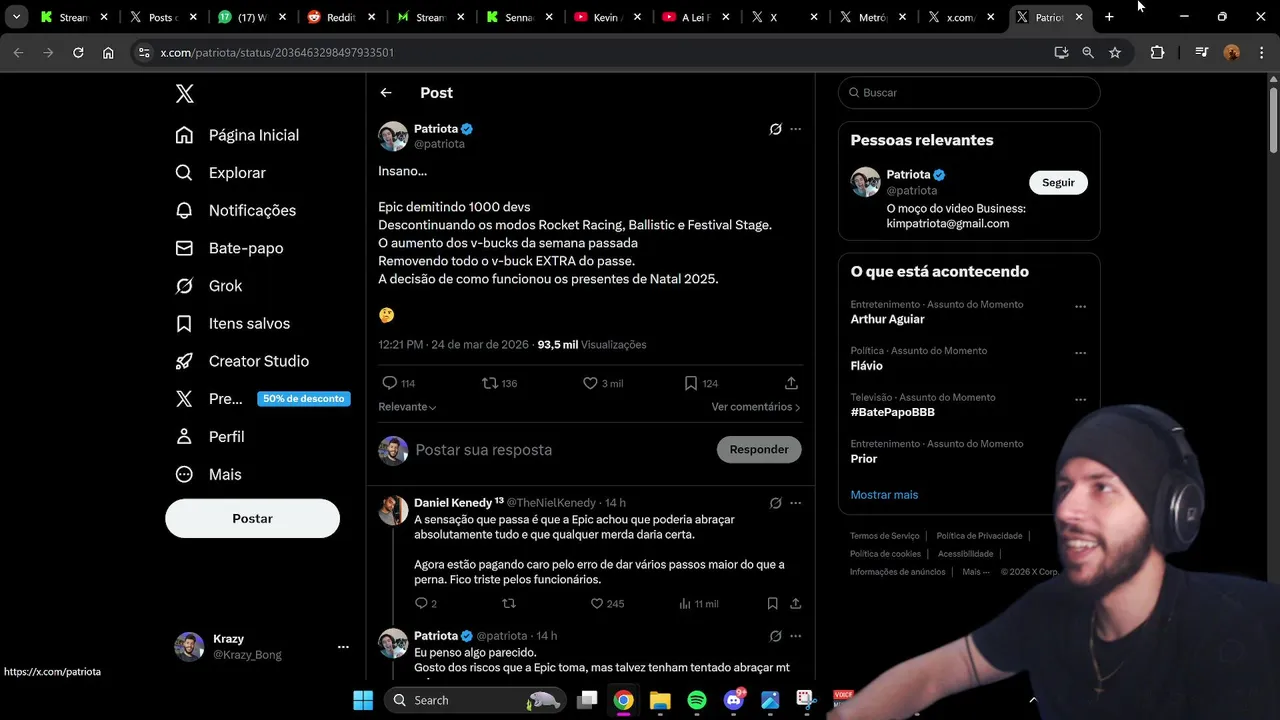1280x720 pixels.
Task: Open the Relevante sort dropdown
Action: coord(407,407)
